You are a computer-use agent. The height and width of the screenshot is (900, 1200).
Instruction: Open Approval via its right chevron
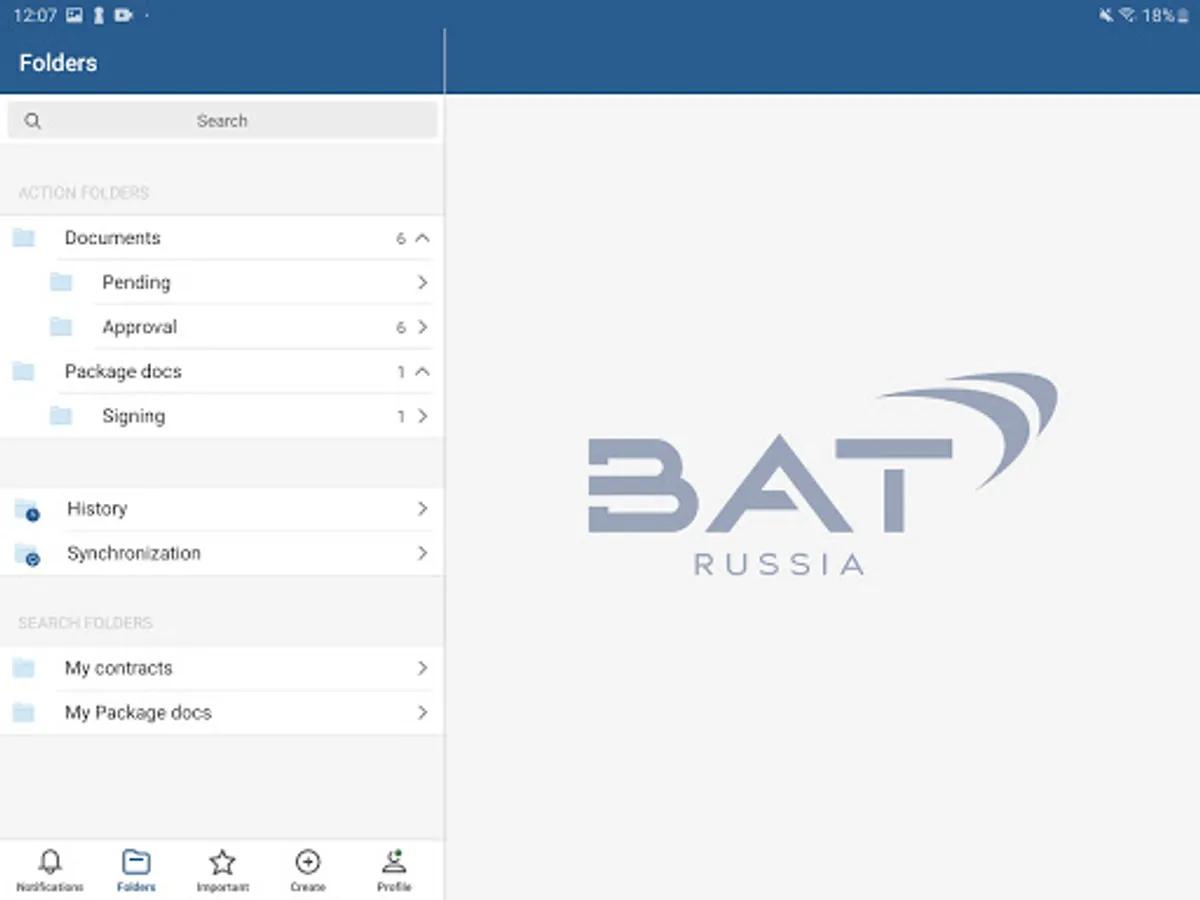pos(423,327)
